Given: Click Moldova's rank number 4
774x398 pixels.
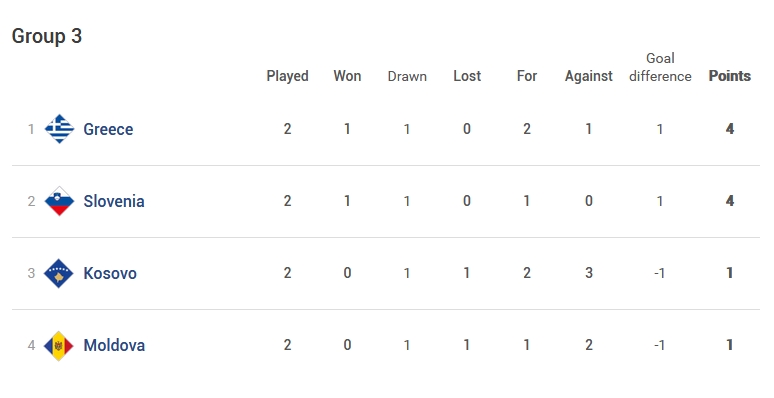Looking at the screenshot, I should 31,346.
